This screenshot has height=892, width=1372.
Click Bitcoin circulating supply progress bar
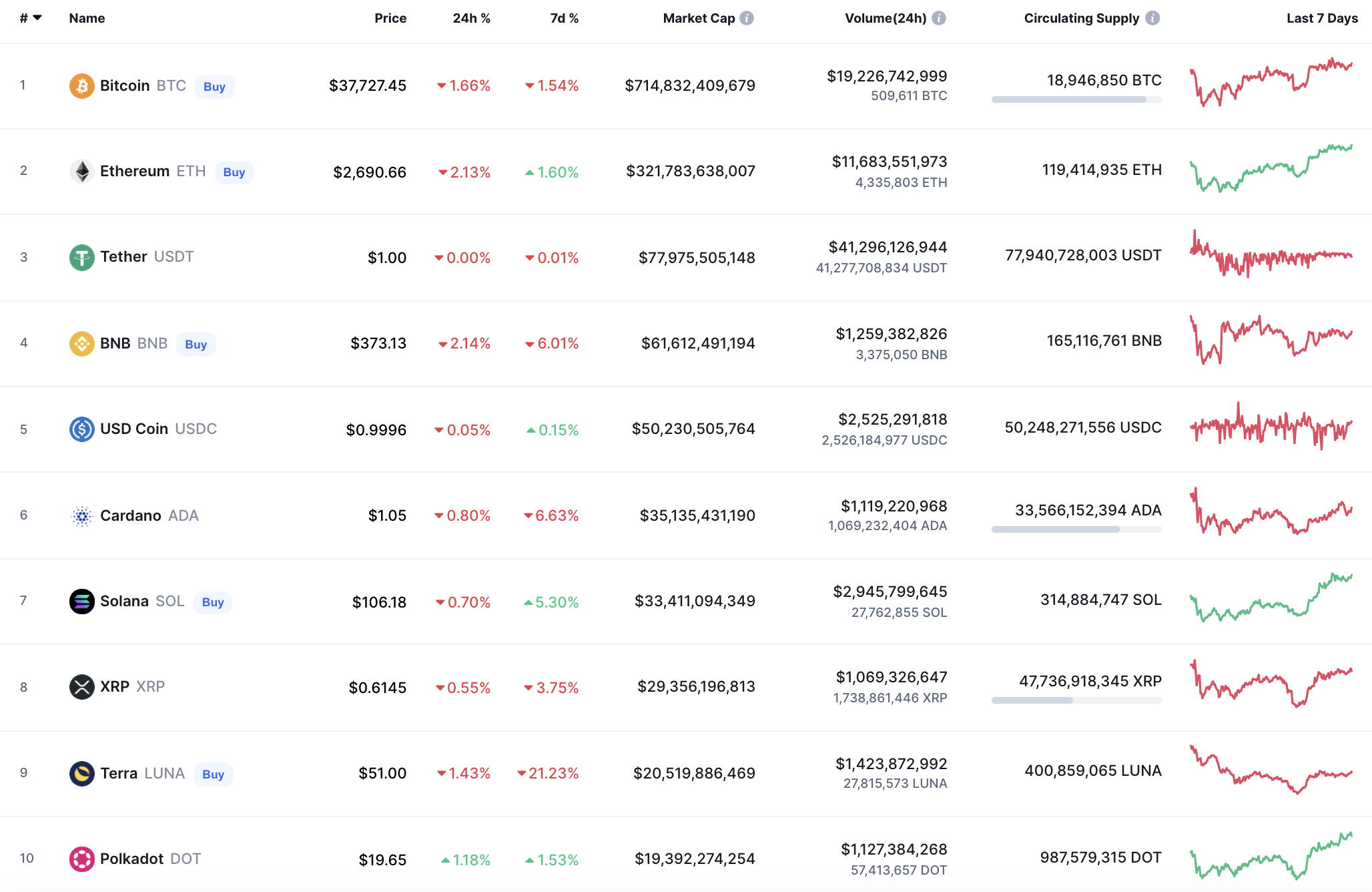[x=1076, y=99]
